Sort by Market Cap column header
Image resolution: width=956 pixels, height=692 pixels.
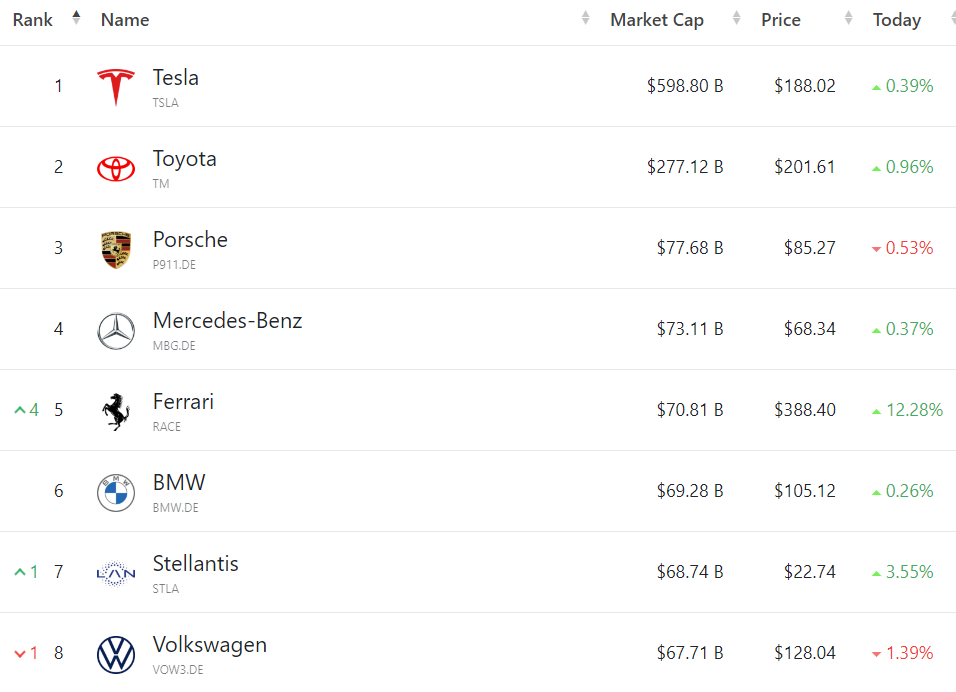pyautogui.click(x=657, y=20)
